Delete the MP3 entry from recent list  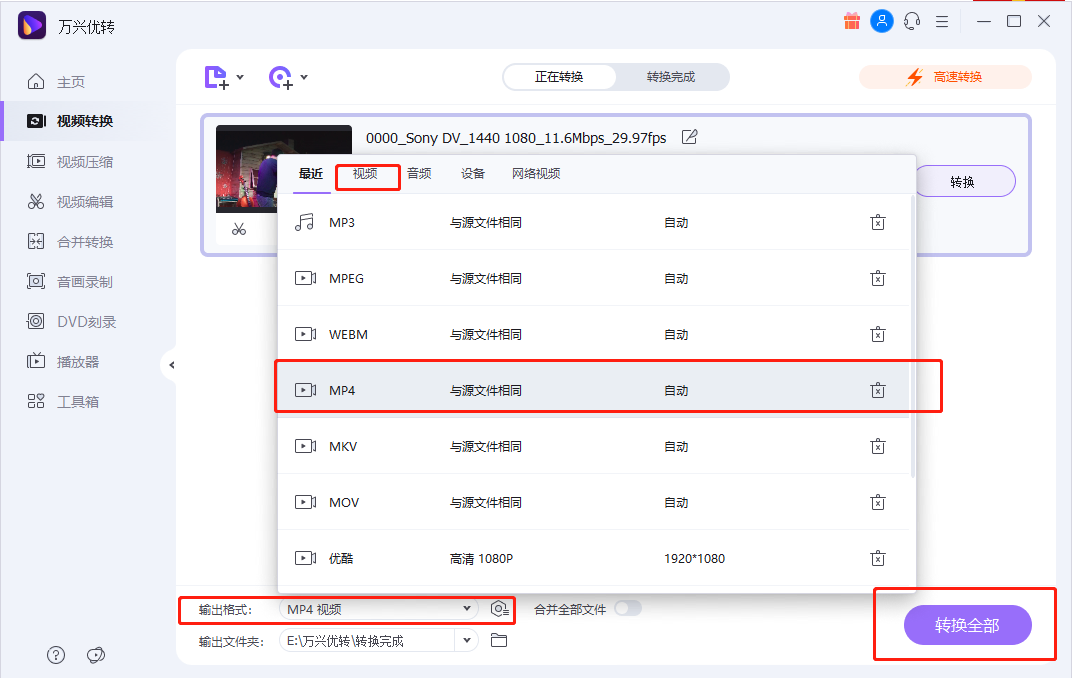tap(877, 222)
